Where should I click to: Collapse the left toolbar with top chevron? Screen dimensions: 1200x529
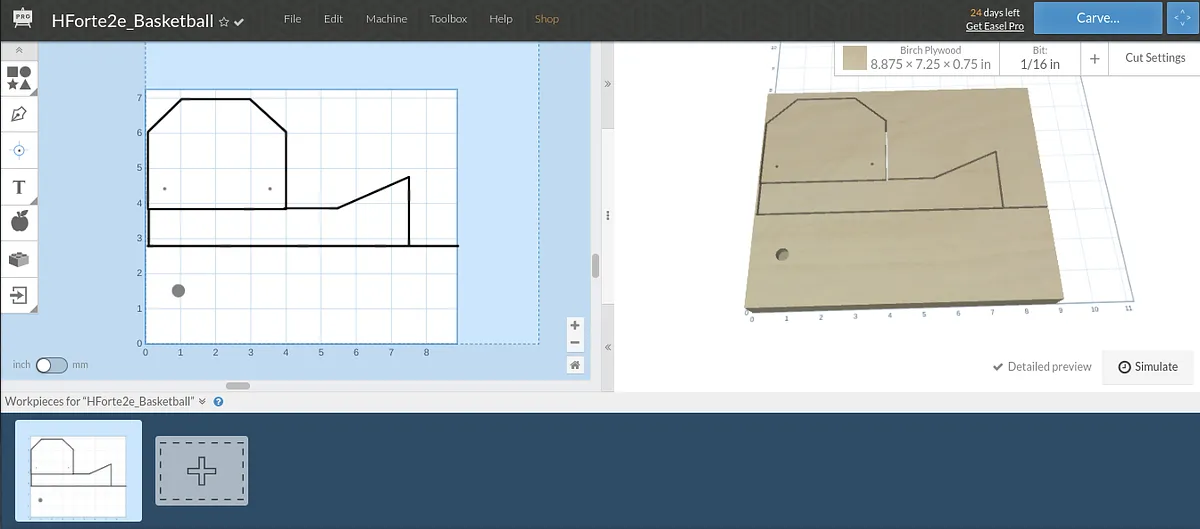coord(18,50)
